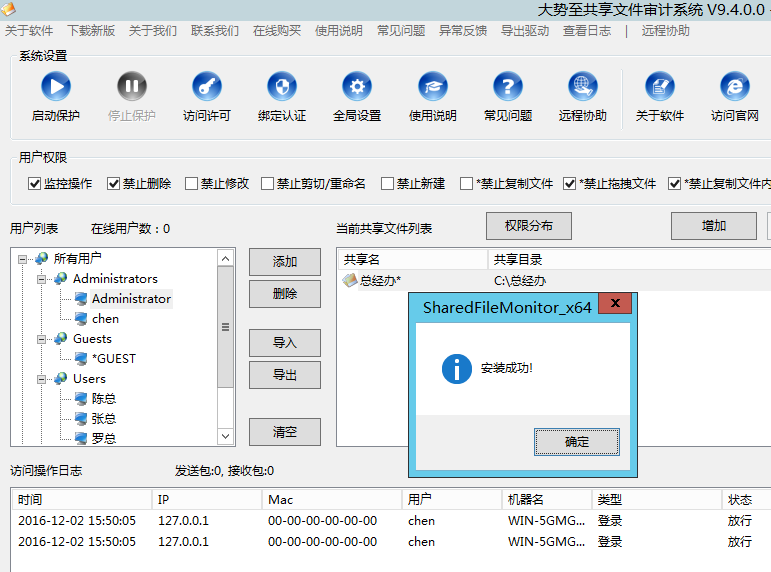Screen dimensions: 771x572
Task: Click the 权限分布 button
Action: pos(528,225)
